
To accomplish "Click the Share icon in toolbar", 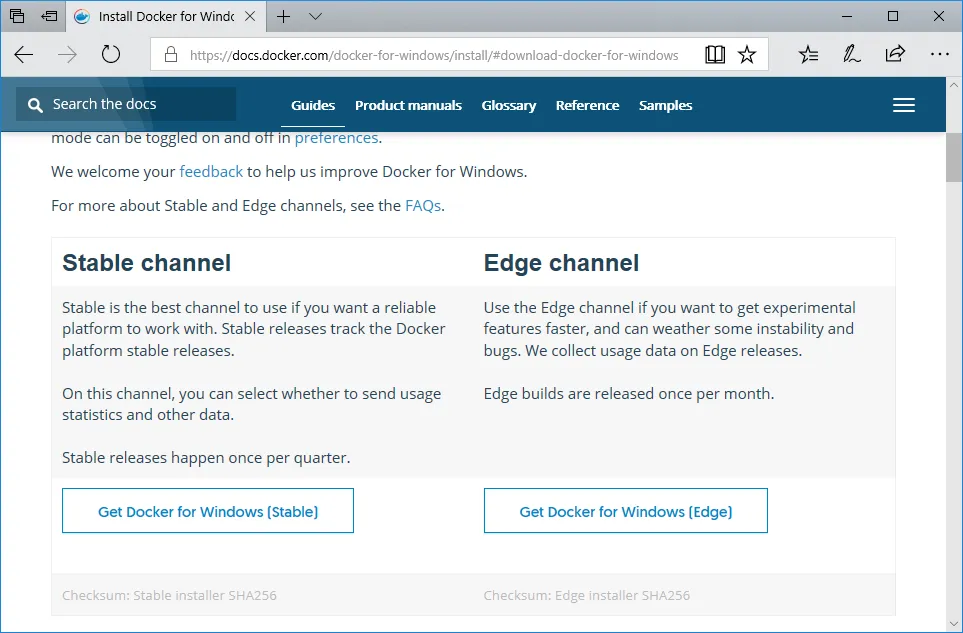I will point(895,55).
